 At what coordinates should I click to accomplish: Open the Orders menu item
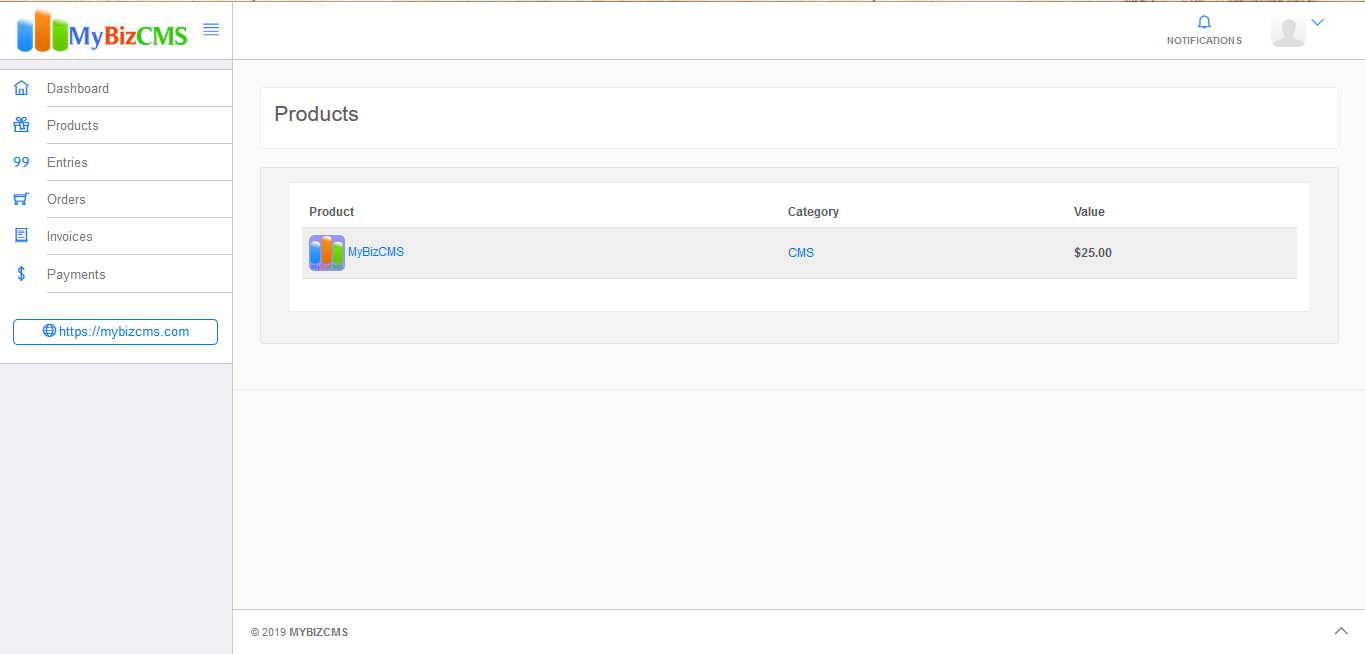click(66, 199)
